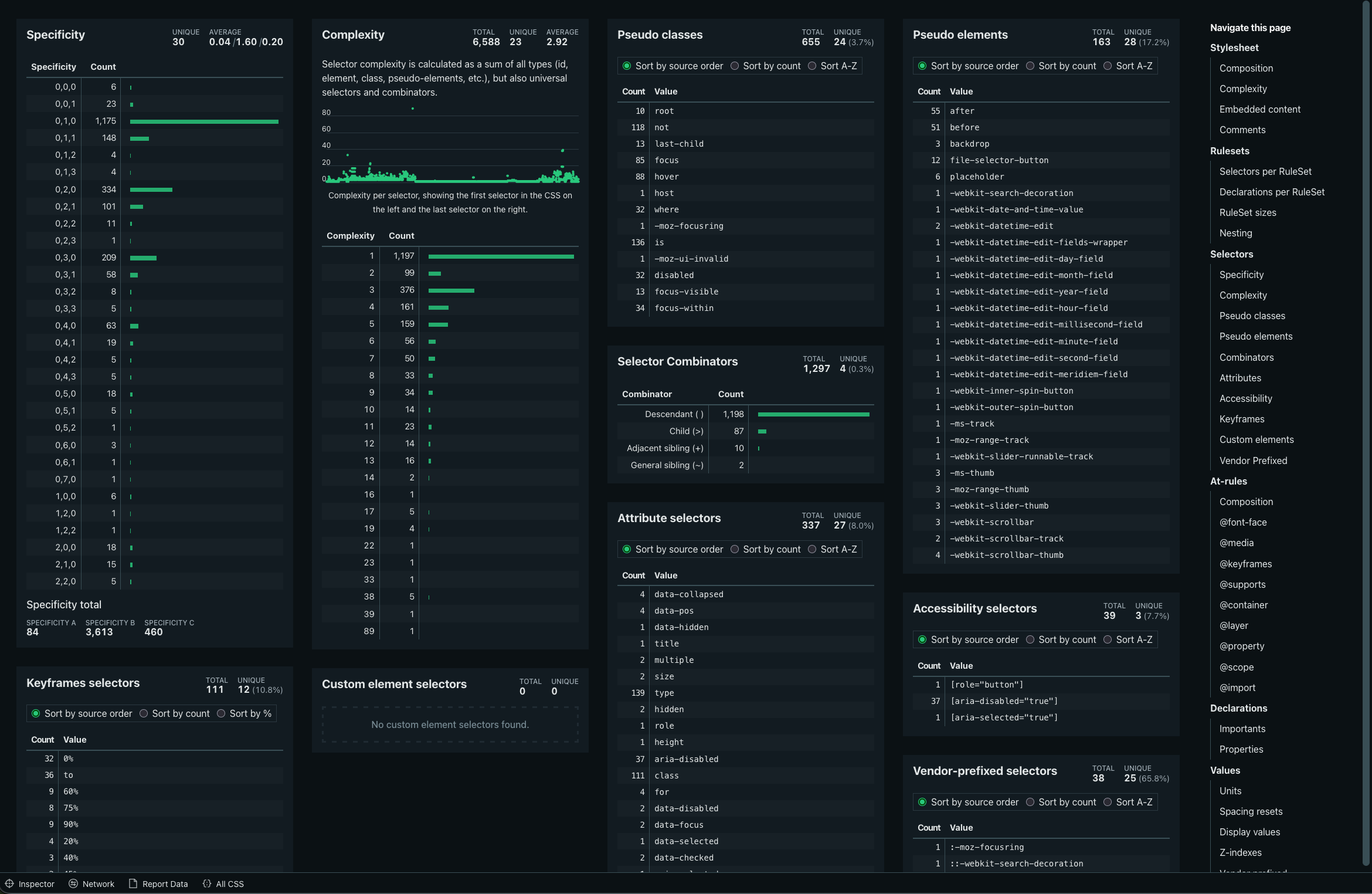Select Sort A-Z in Pseudo classes
This screenshot has width=1372, height=894.
(x=833, y=66)
